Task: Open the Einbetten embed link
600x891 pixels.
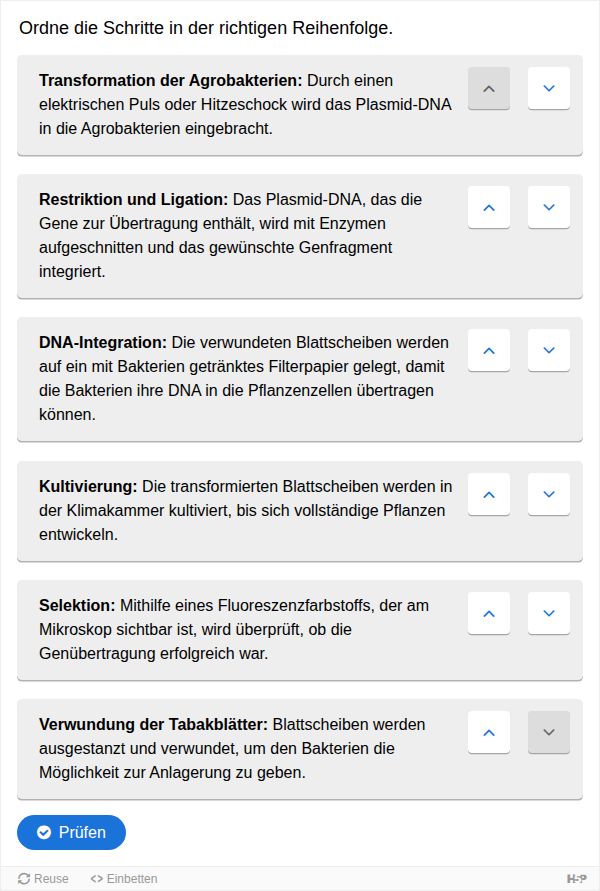Action: pyautogui.click(x=124, y=879)
